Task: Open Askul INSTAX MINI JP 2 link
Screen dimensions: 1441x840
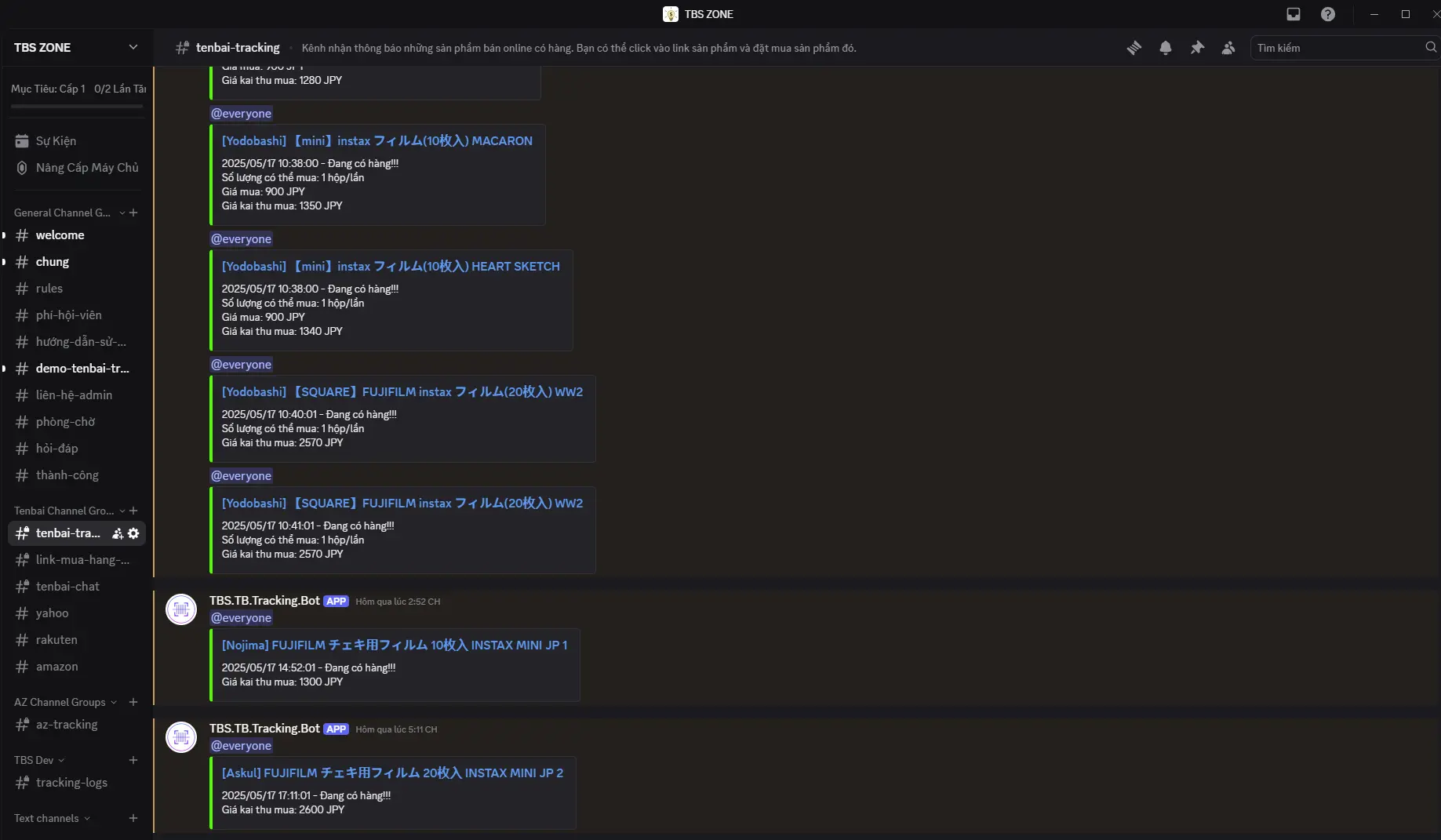Action: tap(392, 773)
